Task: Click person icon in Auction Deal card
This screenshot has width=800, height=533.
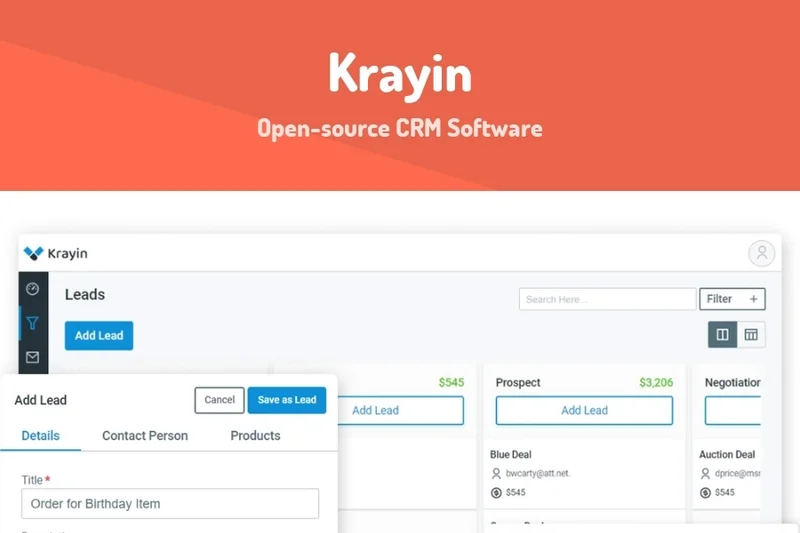Action: tap(705, 474)
